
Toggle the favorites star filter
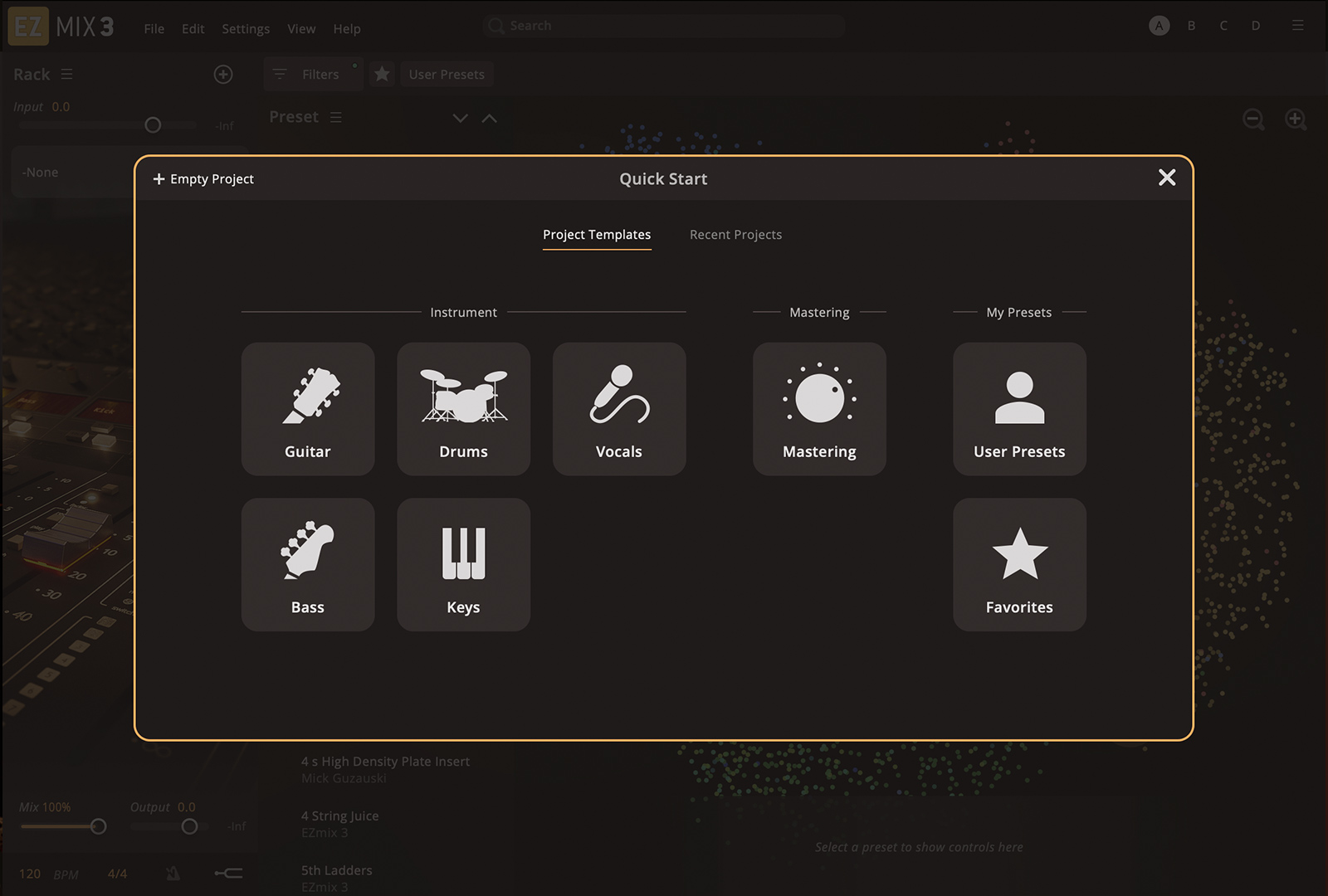(x=382, y=74)
